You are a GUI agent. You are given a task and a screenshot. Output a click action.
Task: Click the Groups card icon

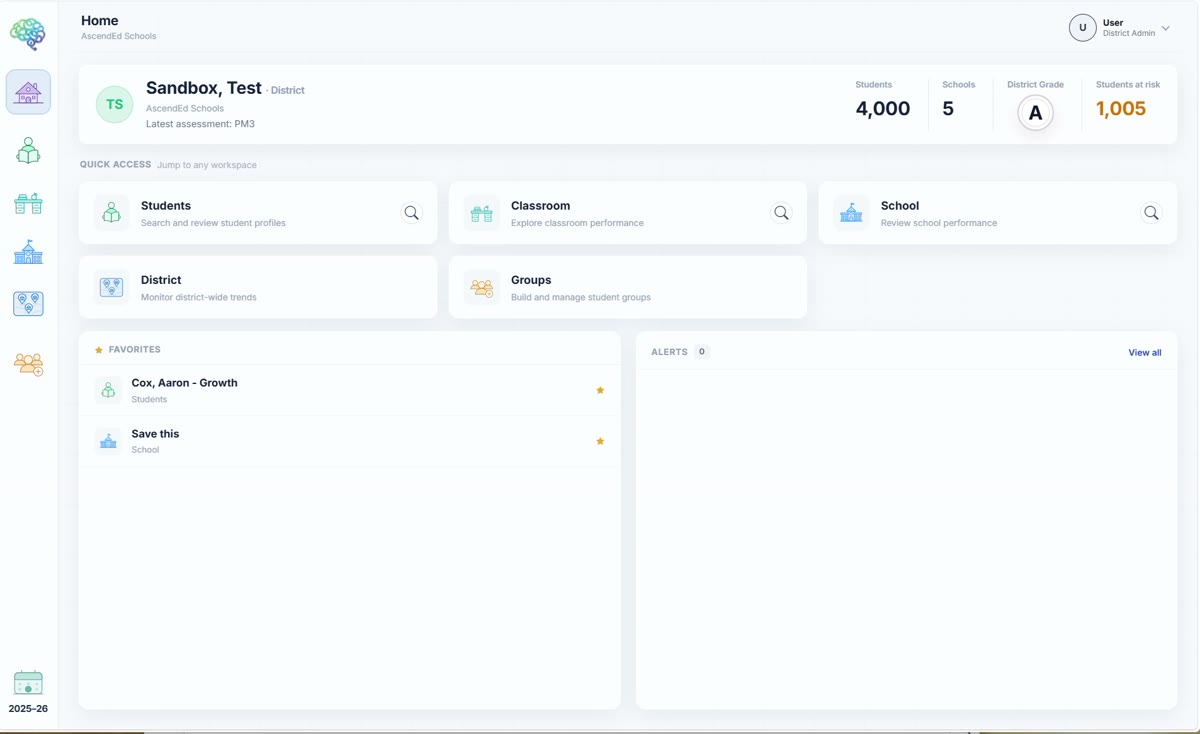[x=482, y=288]
